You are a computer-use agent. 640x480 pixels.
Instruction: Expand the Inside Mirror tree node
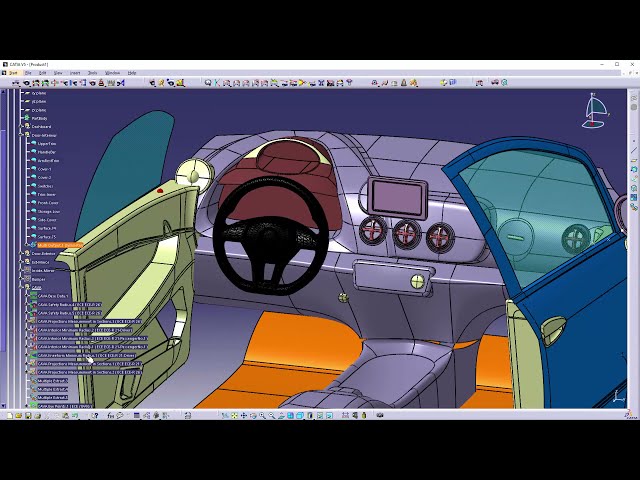[21, 271]
